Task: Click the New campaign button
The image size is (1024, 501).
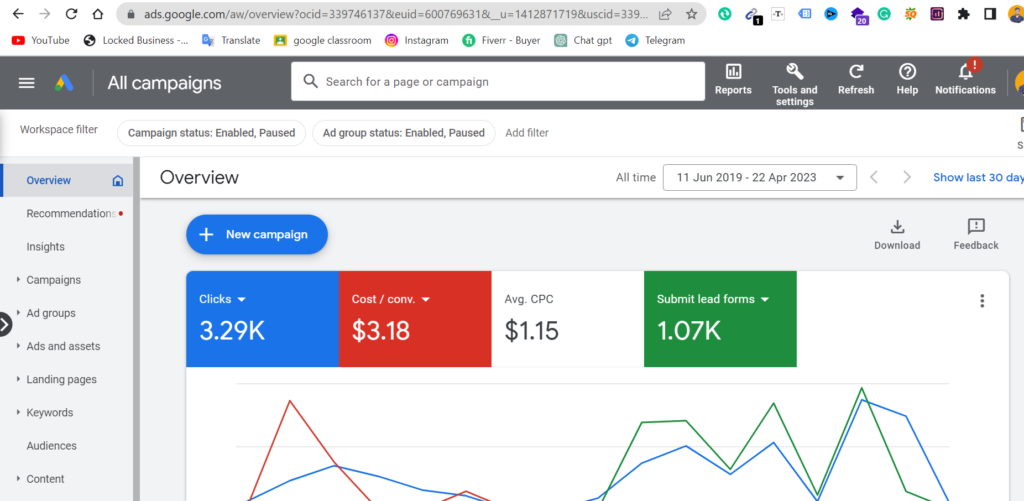Action: 257,234
